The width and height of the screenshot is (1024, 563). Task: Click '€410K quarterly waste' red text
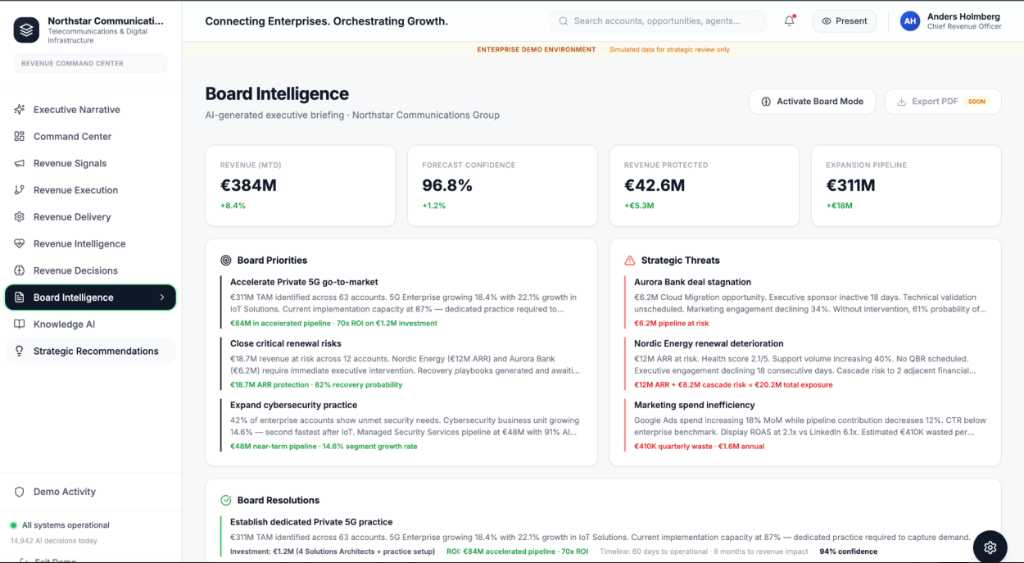point(671,447)
